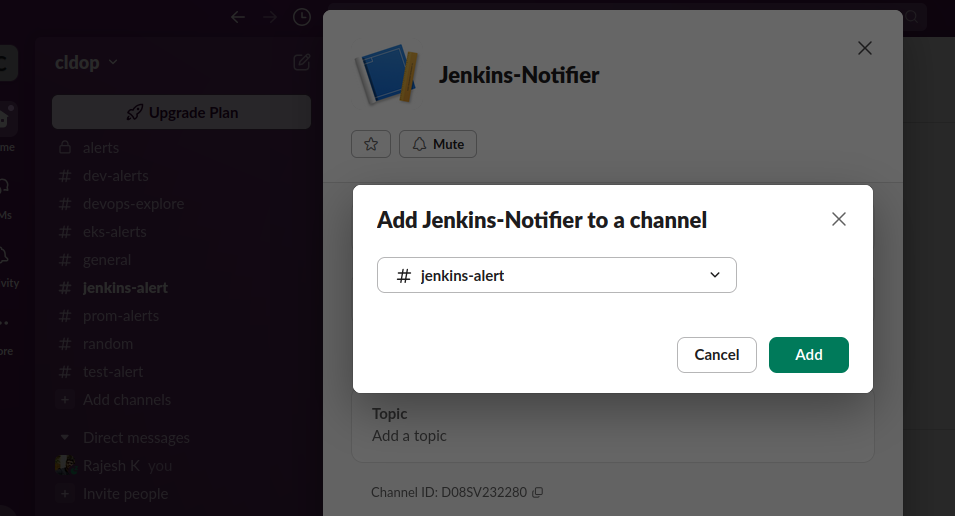
Task: Mute Jenkins-Notifier notifications
Action: tap(437, 144)
